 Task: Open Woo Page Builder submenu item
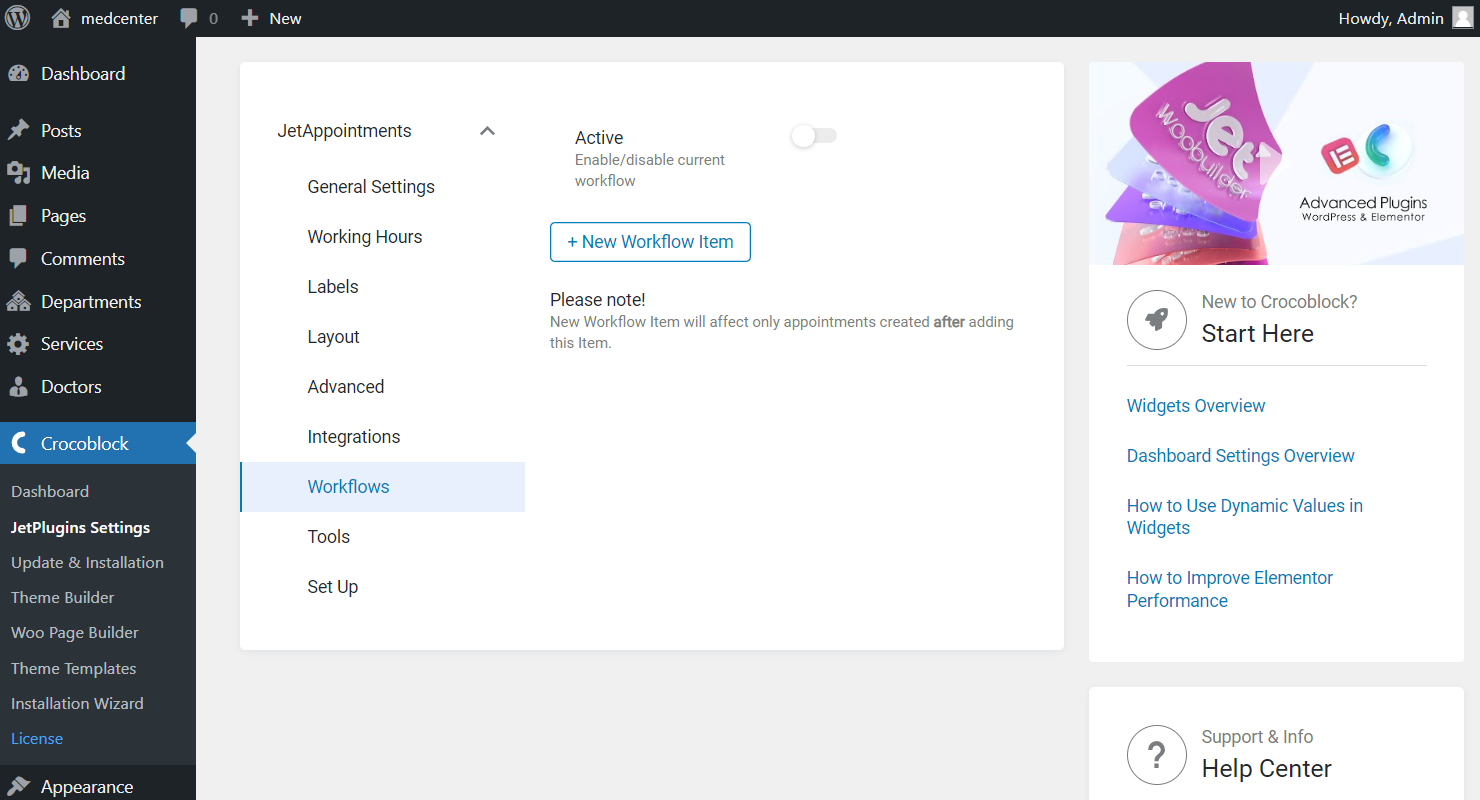[x=75, y=633]
